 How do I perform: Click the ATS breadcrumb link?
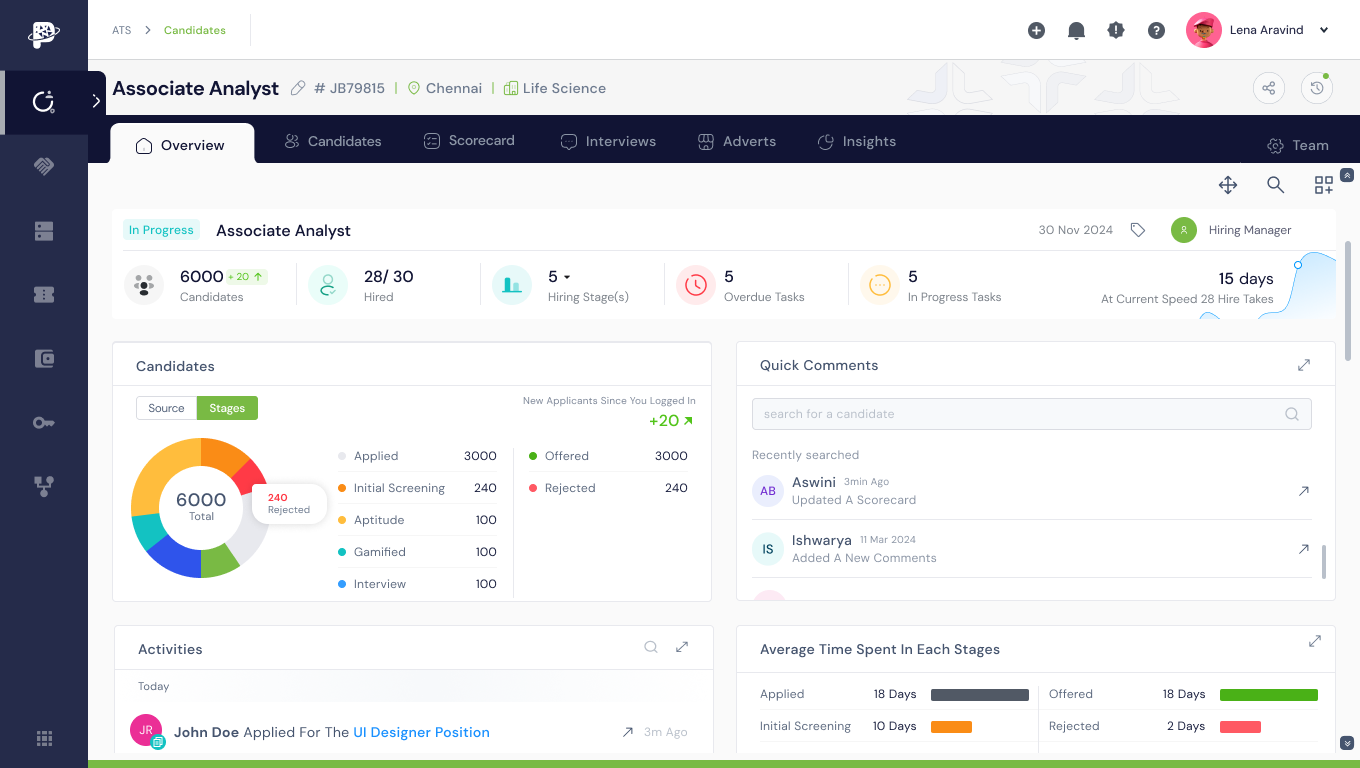pyautogui.click(x=122, y=30)
